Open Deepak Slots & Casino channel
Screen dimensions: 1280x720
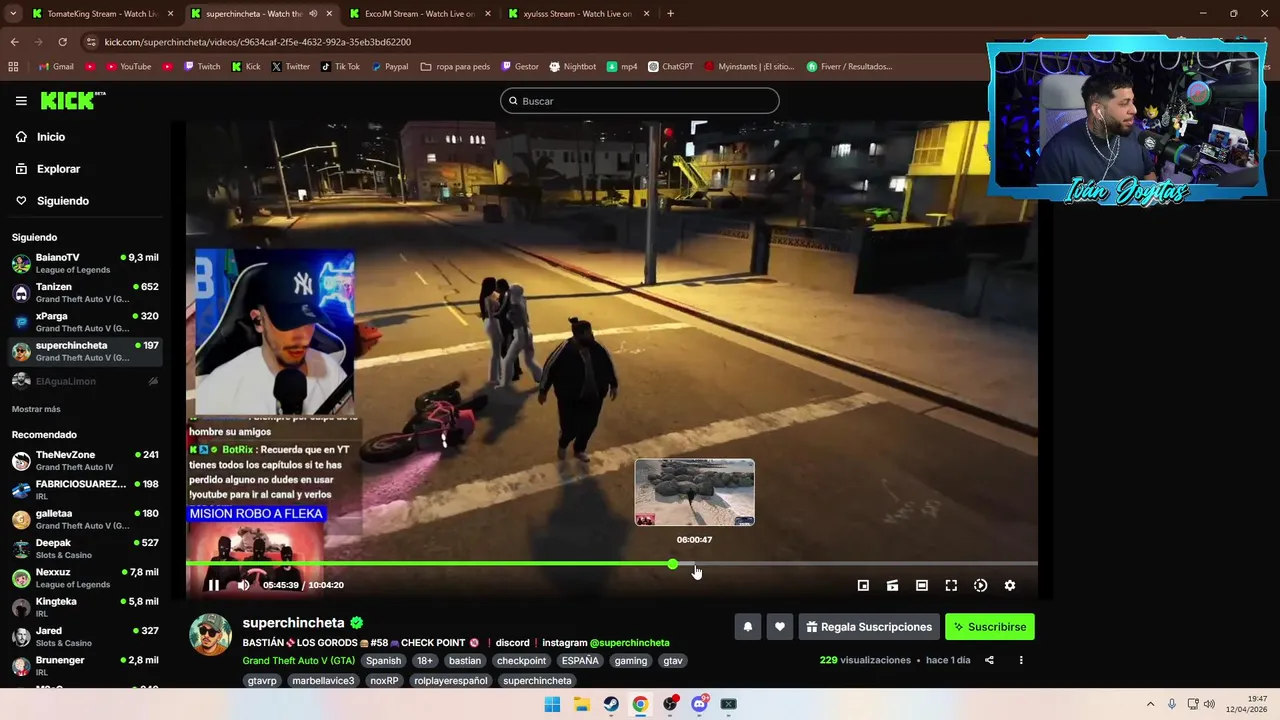(85, 548)
